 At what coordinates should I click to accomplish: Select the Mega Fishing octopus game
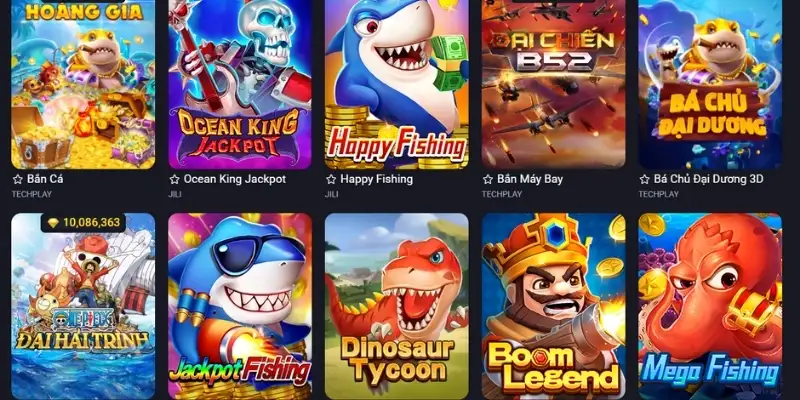coord(710,306)
